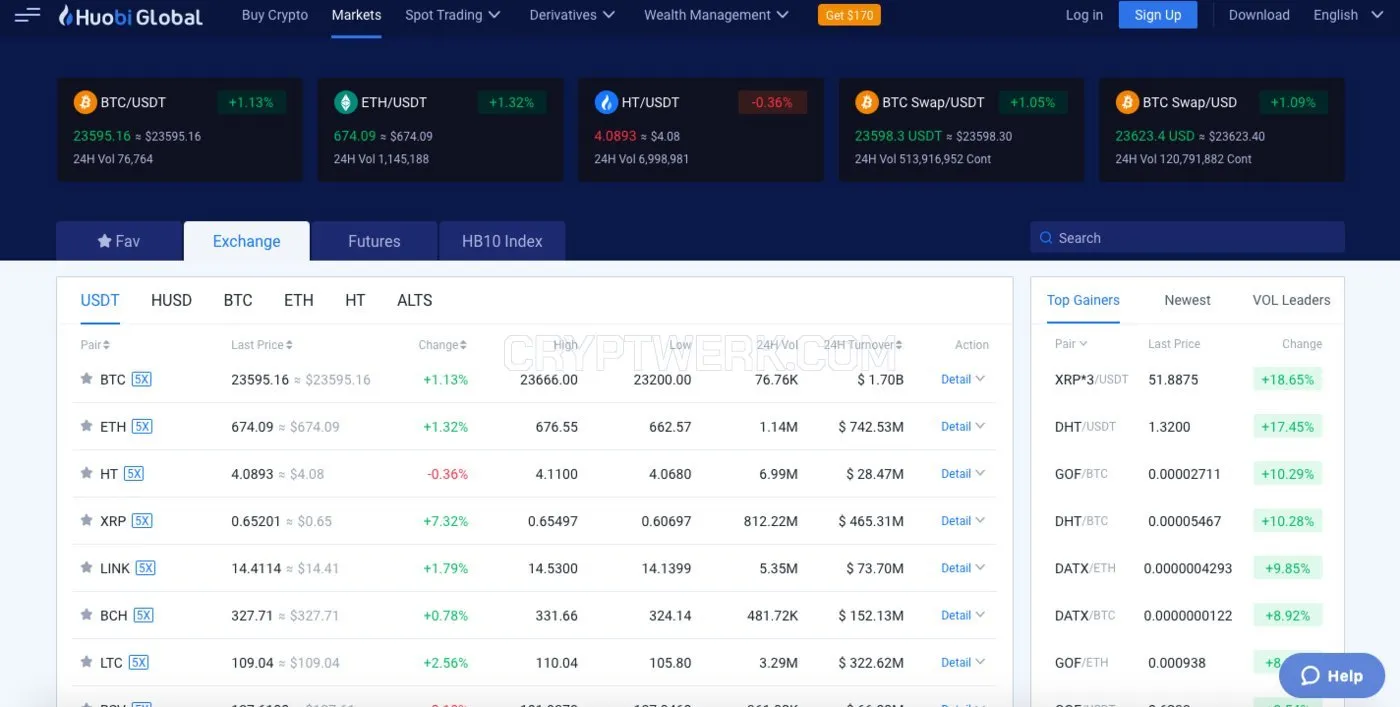1400x707 pixels.
Task: Switch to the HB10 Index tab
Action: point(502,241)
